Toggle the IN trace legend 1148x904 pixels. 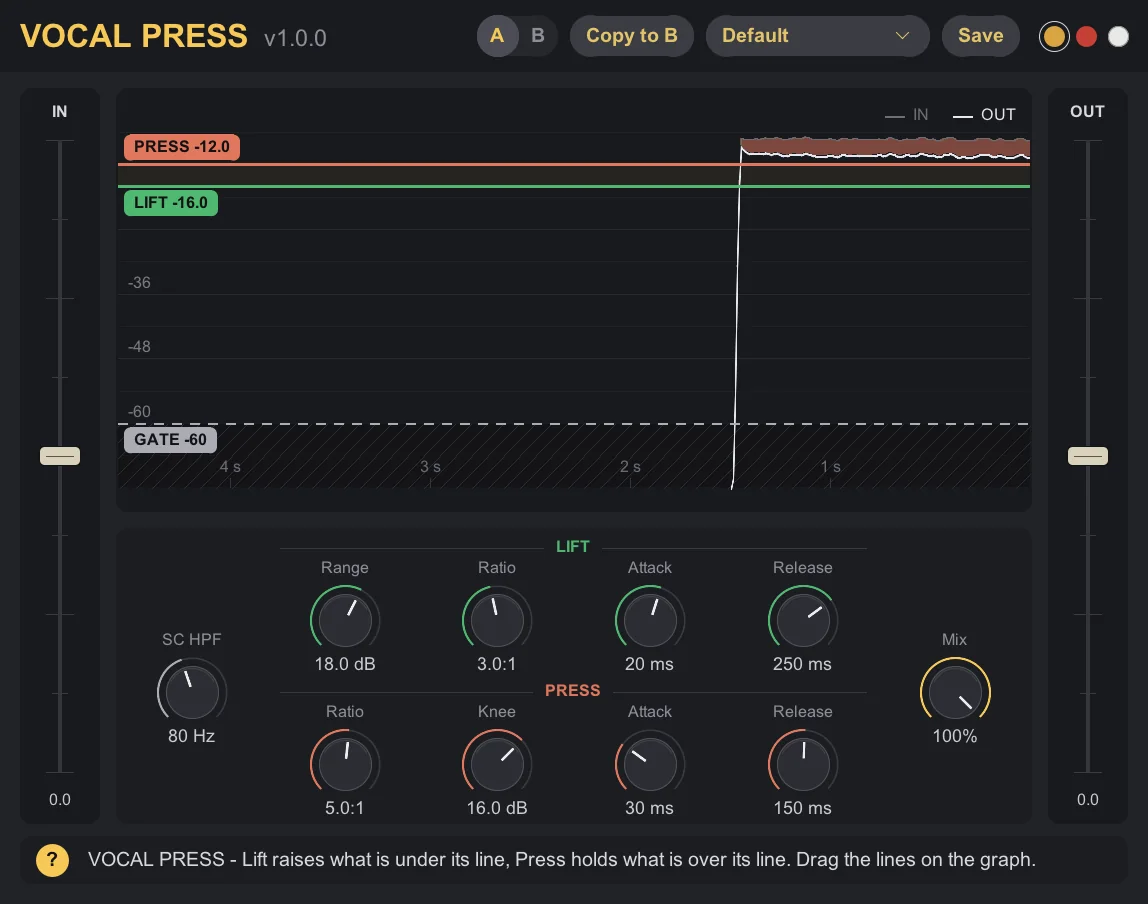(x=906, y=115)
